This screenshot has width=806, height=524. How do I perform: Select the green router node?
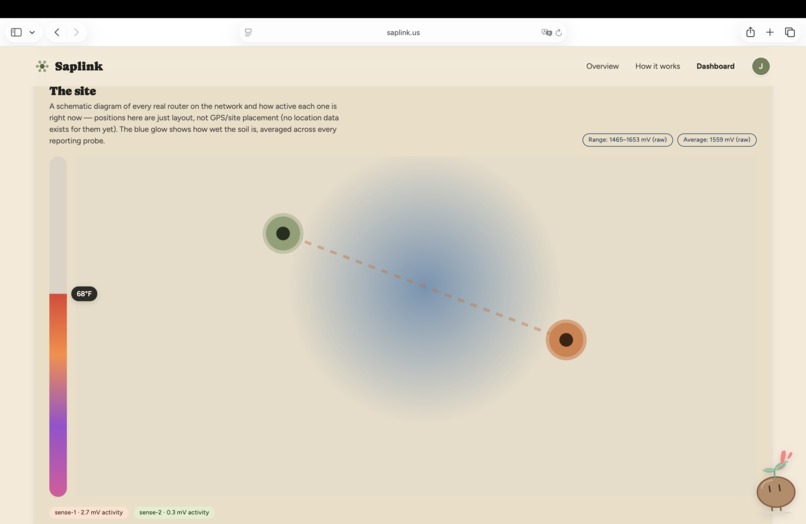click(283, 233)
